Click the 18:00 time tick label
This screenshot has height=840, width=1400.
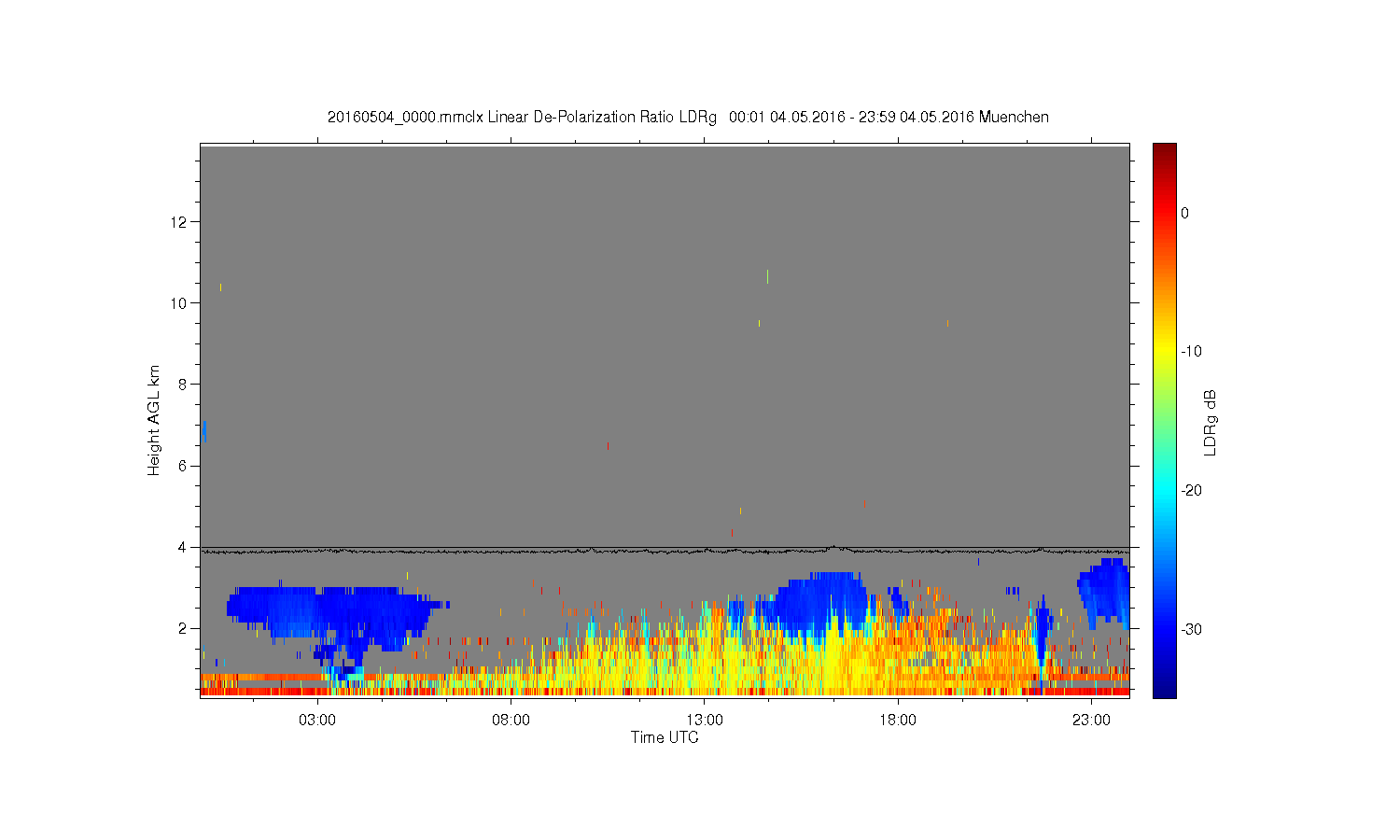898,720
